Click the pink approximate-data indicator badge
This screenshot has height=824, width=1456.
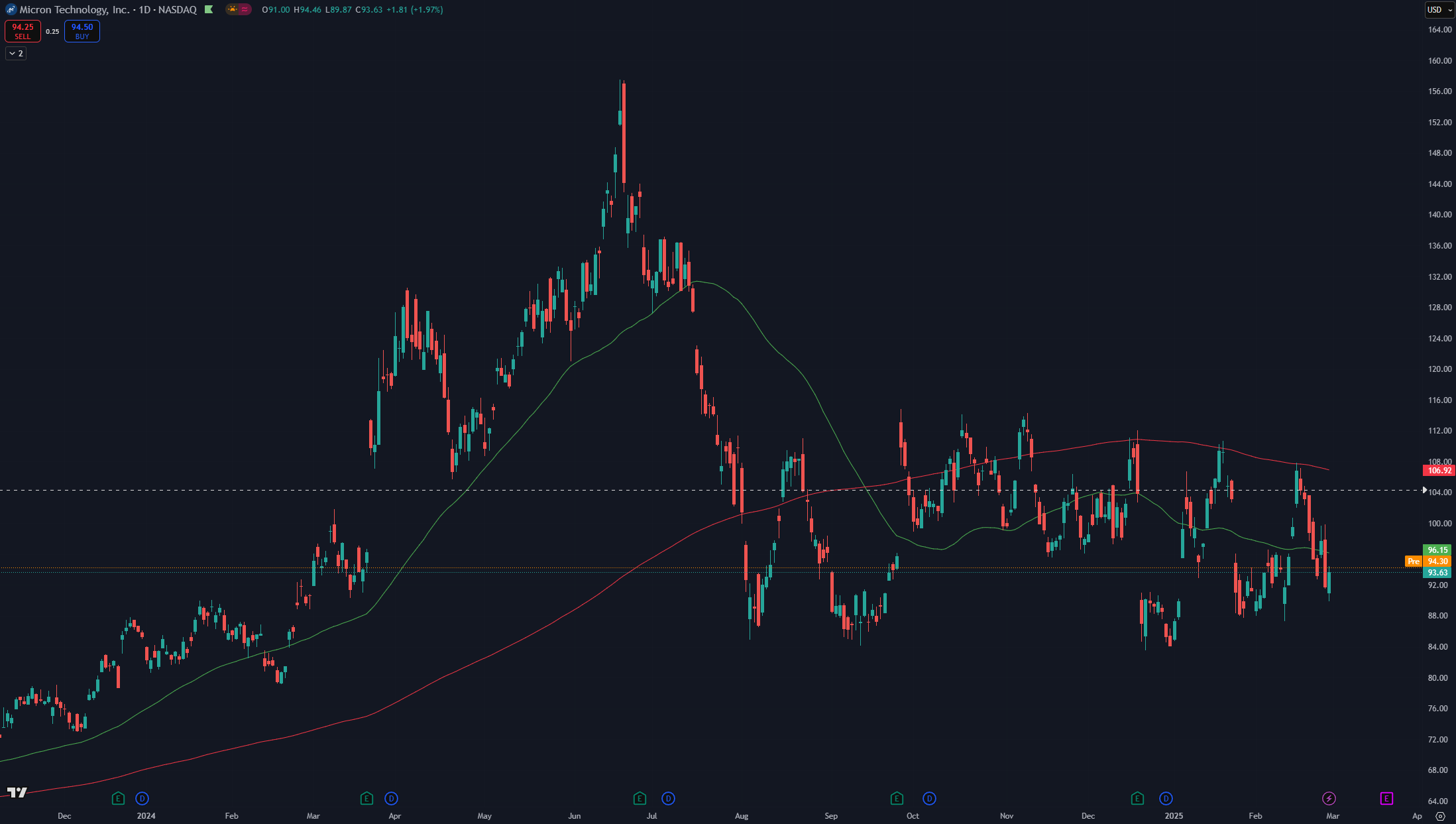point(245,9)
